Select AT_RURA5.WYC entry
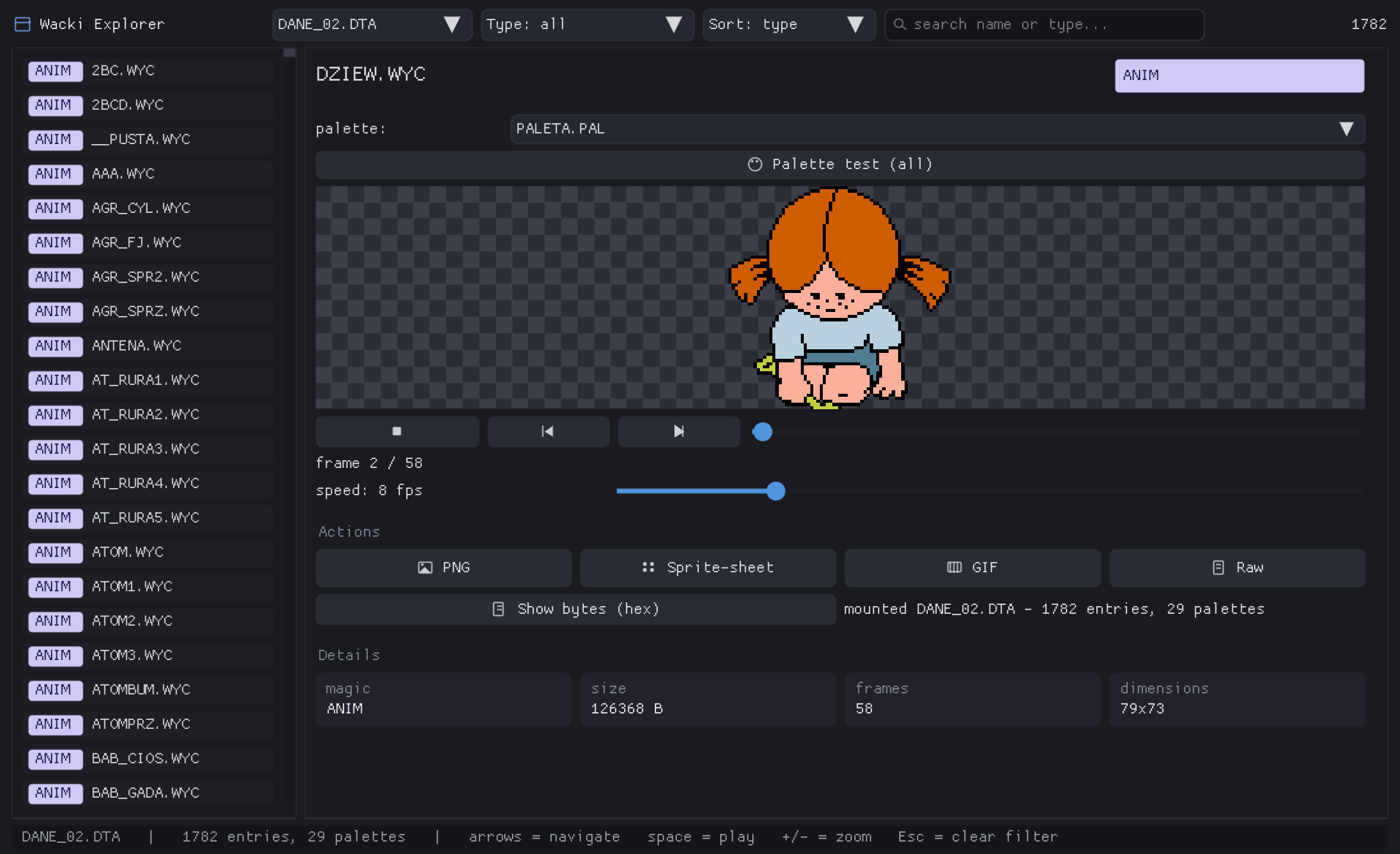Viewport: 1400px width, 854px height. click(x=148, y=518)
